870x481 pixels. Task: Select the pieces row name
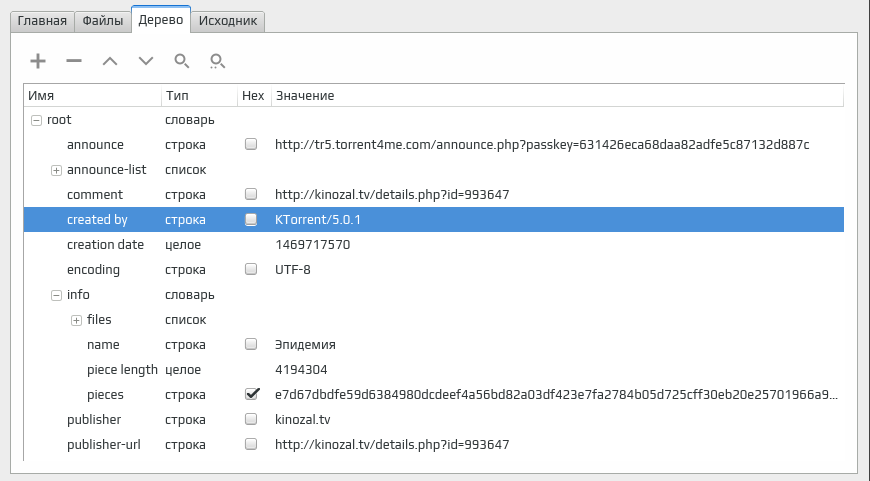(105, 394)
